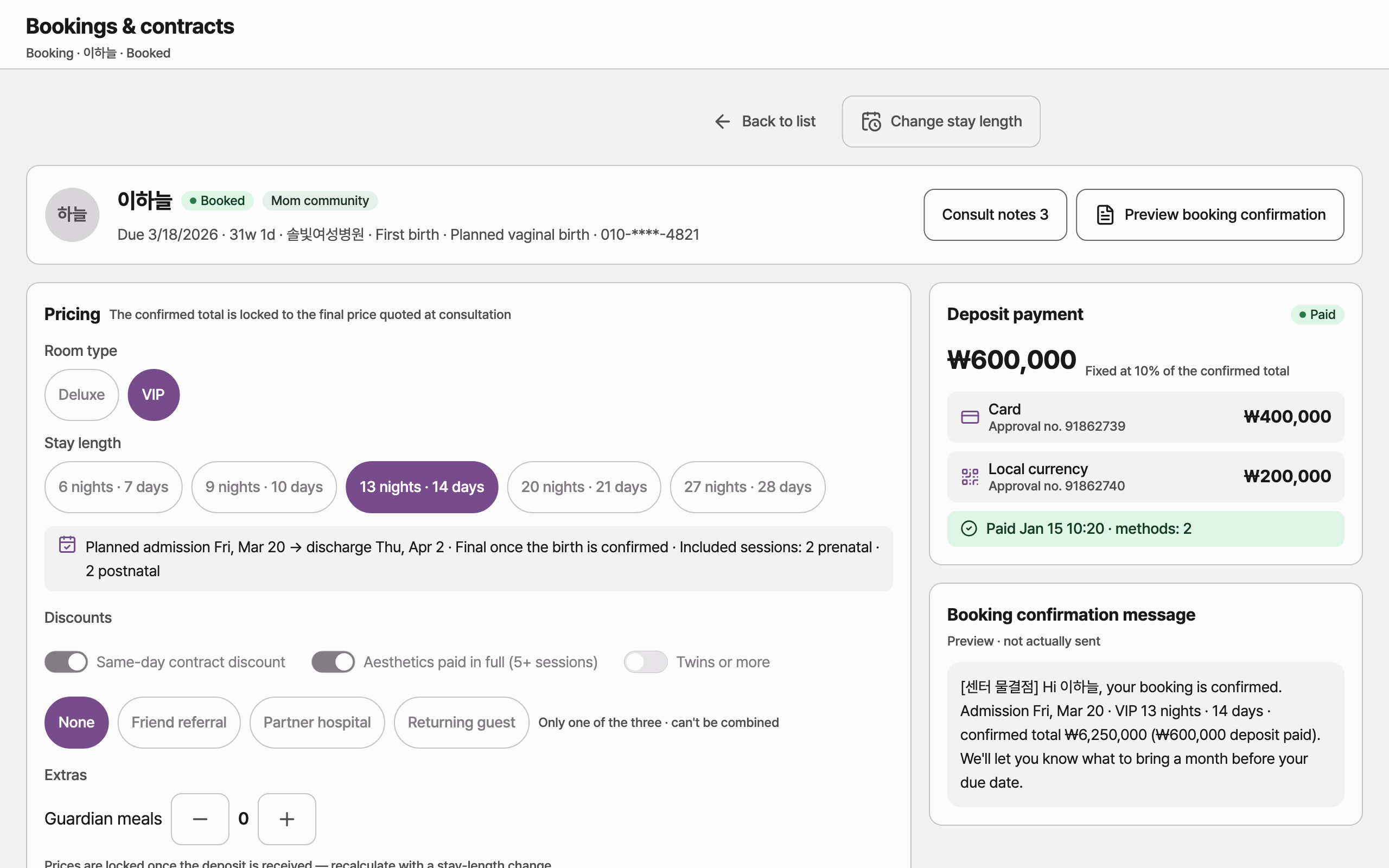Increase guardian meals with the plus button
This screenshot has height=868, width=1389.
(287, 819)
